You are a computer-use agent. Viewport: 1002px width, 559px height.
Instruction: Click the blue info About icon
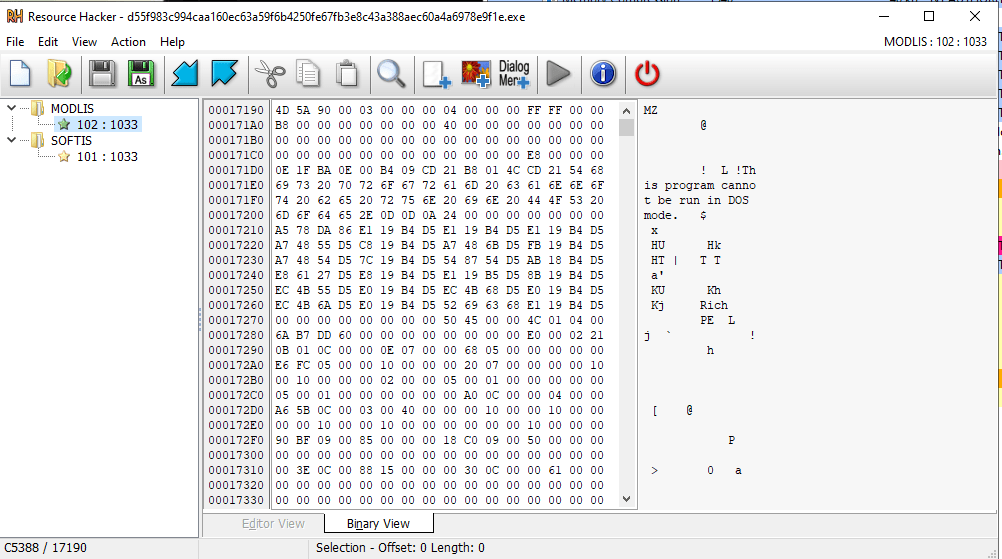pos(602,73)
